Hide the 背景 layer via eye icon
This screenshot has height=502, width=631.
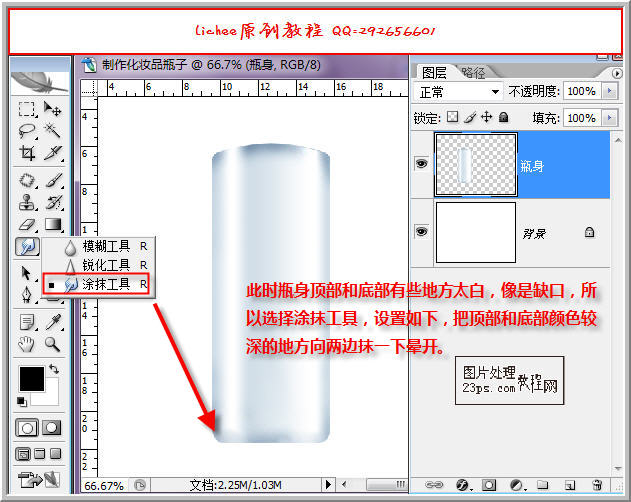tap(421, 231)
